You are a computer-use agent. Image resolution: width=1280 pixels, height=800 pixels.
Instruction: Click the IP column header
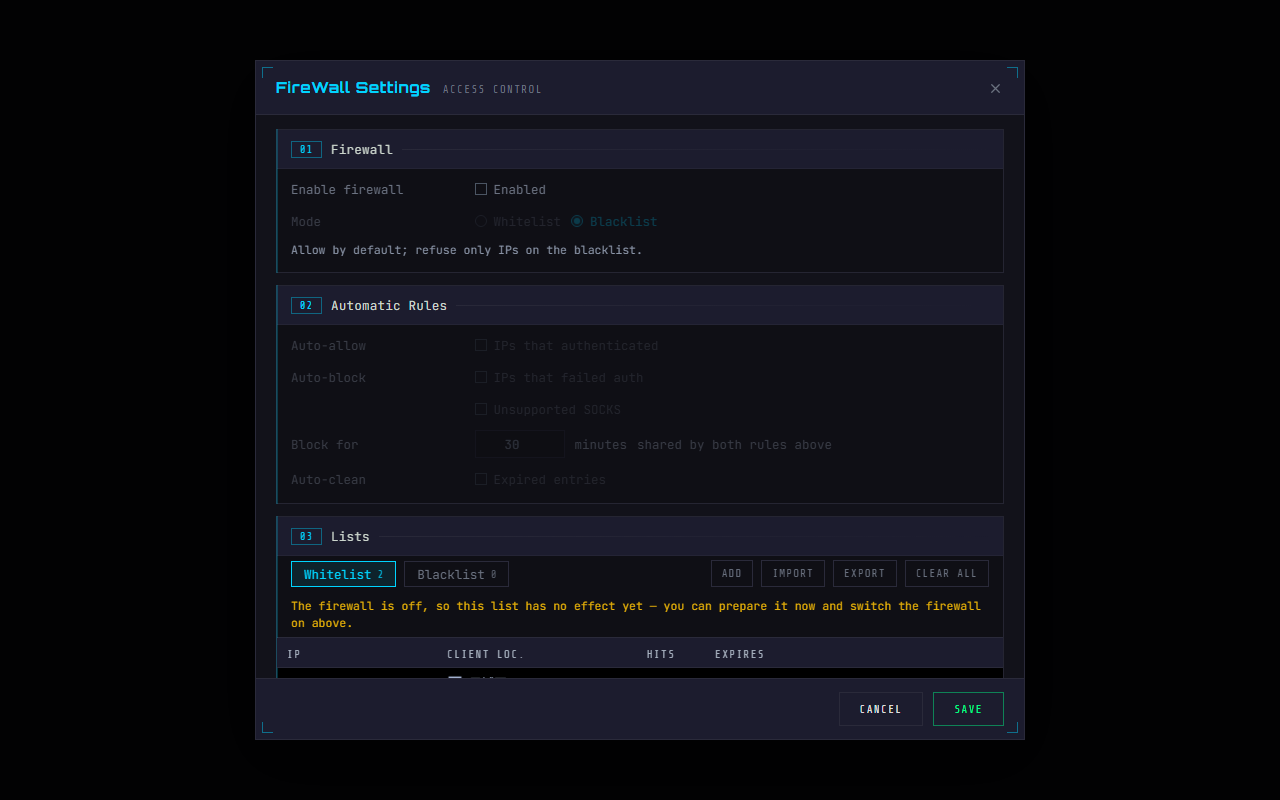[294, 654]
